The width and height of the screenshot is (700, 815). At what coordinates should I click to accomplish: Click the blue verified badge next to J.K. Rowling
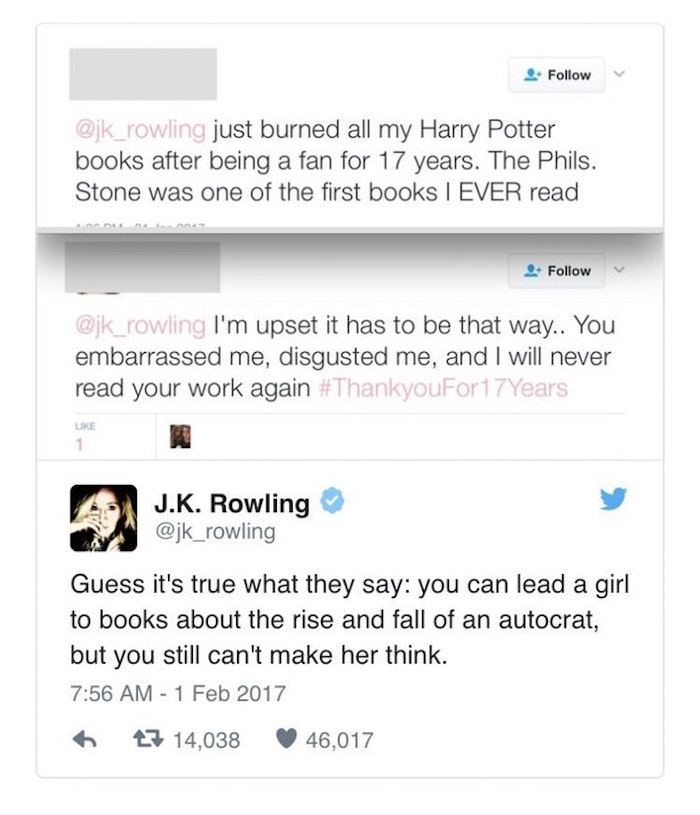click(332, 501)
